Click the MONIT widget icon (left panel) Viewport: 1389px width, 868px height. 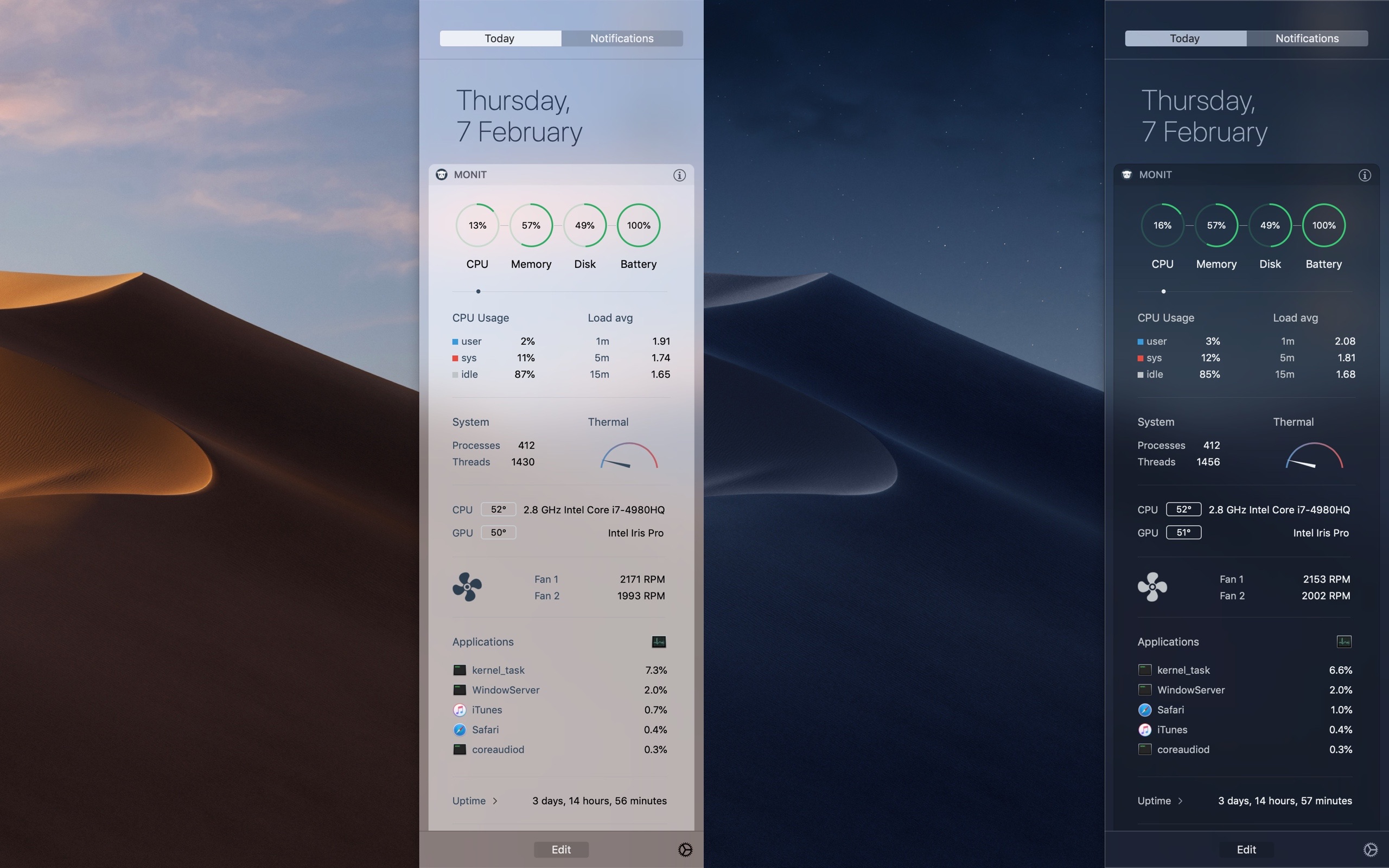[441, 175]
